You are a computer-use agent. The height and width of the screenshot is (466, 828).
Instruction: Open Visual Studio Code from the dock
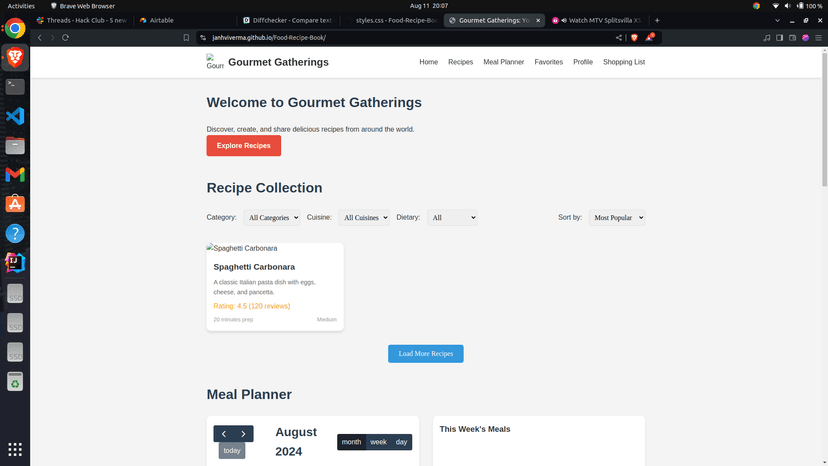click(15, 116)
